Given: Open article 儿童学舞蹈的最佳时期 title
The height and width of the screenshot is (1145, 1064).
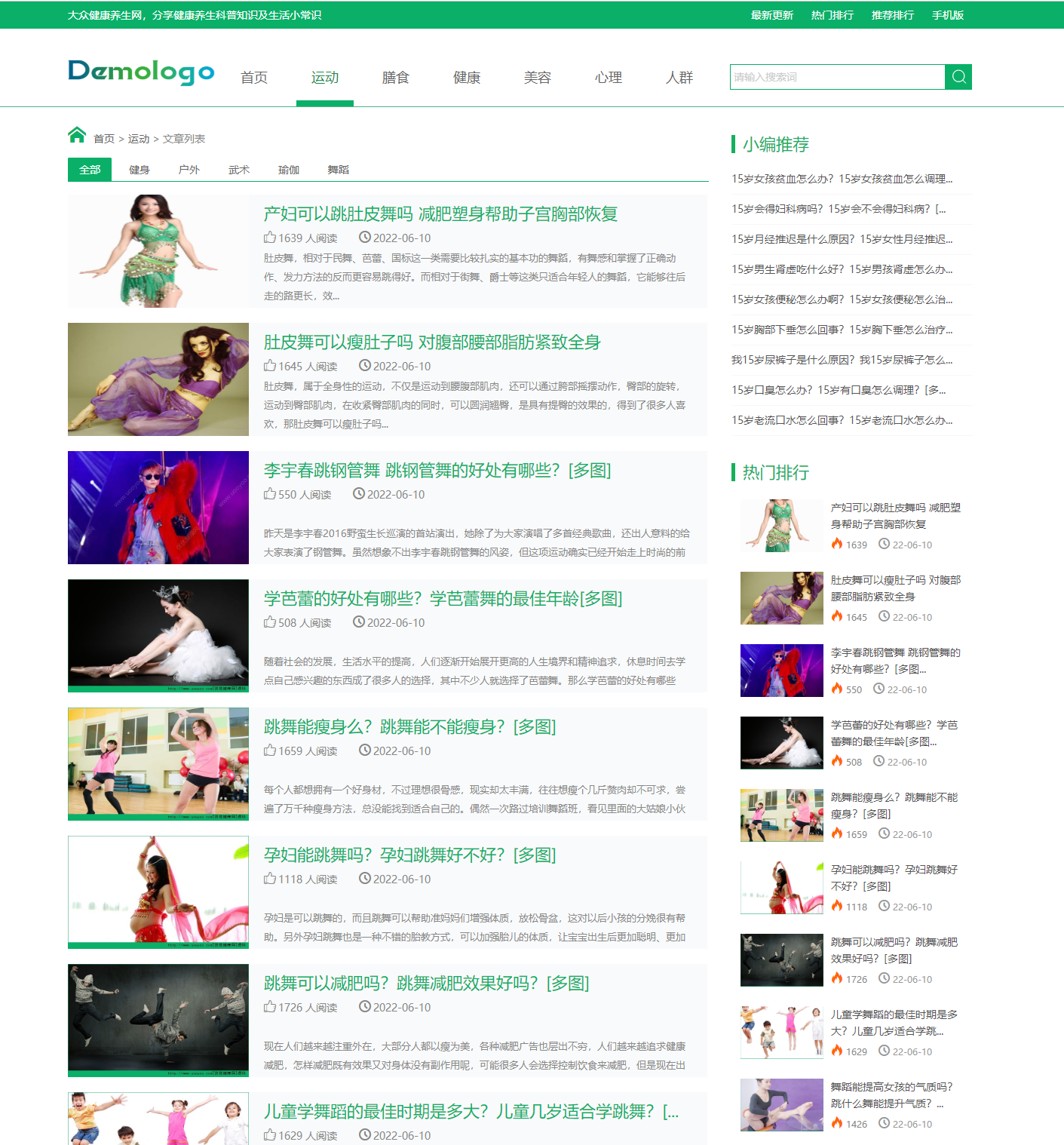Looking at the screenshot, I should 471,1112.
